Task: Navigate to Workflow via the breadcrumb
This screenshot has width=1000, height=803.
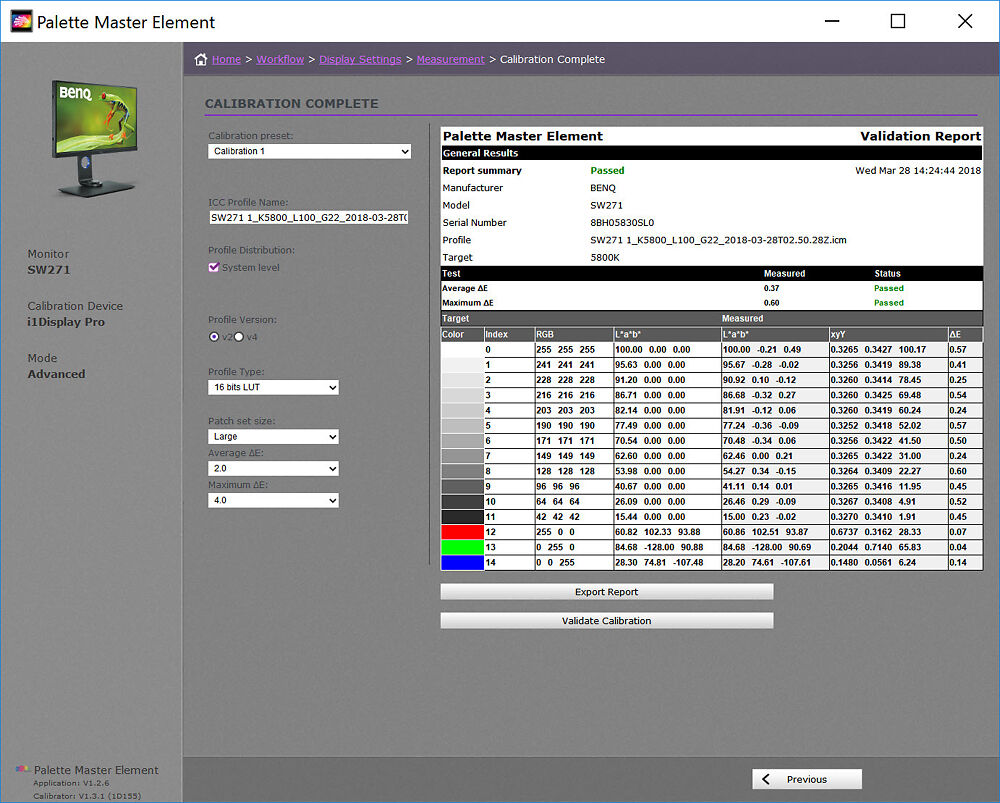Action: [x=280, y=59]
